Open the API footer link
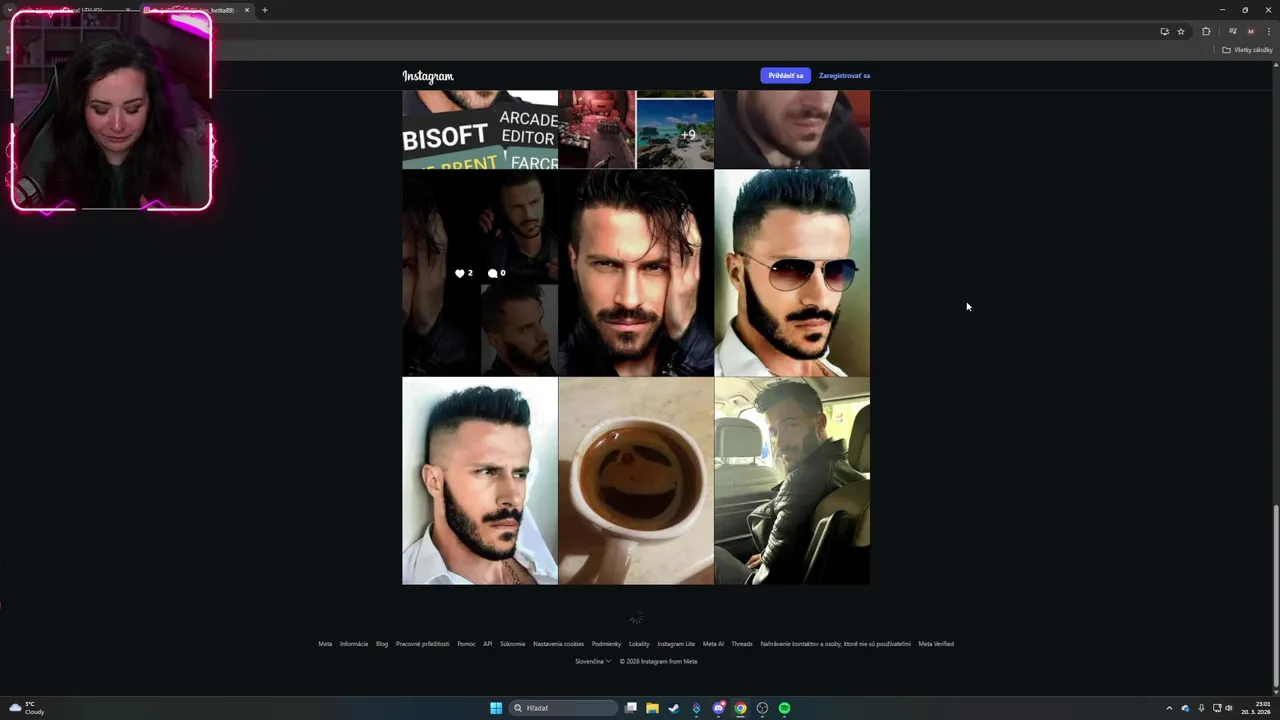Viewport: 1280px width, 720px height. [x=488, y=644]
